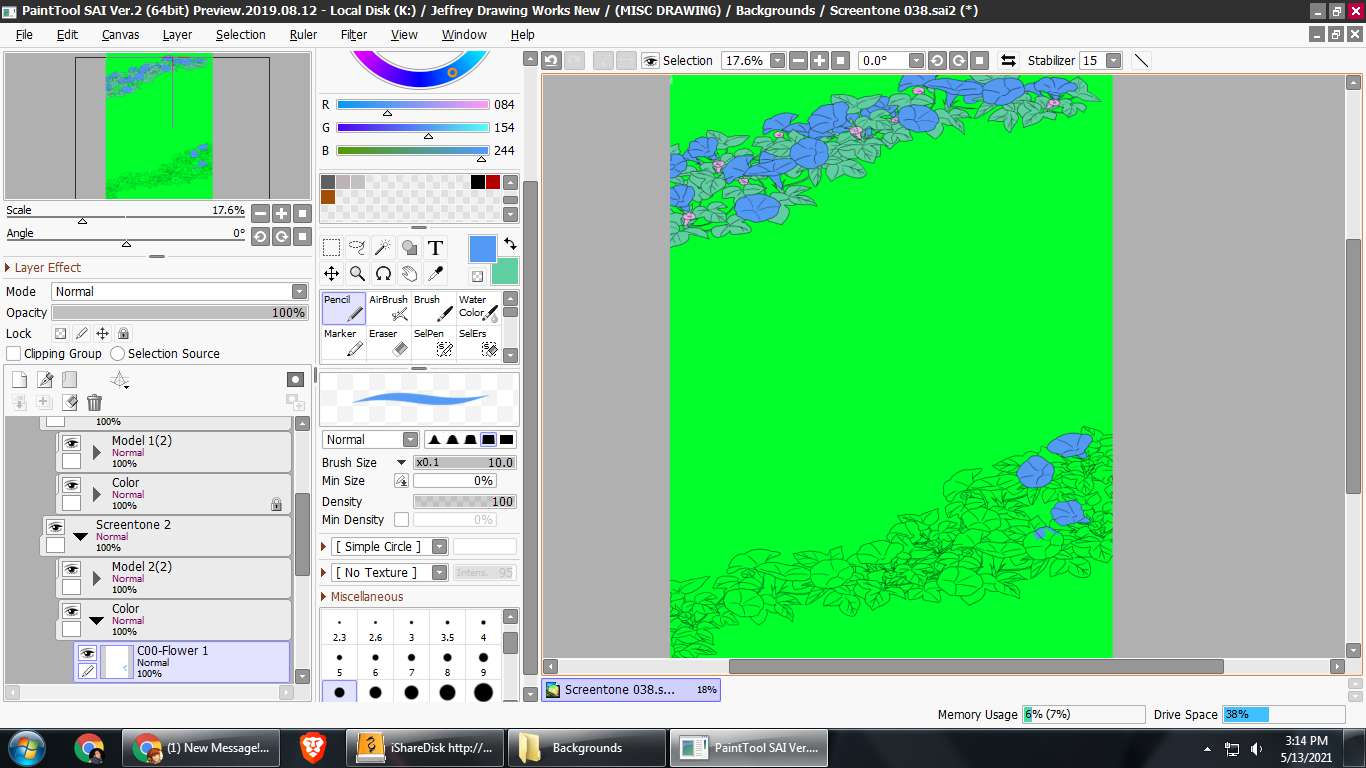Toggle the Lock opacity icon
This screenshot has width=1366, height=768.
coord(60,334)
